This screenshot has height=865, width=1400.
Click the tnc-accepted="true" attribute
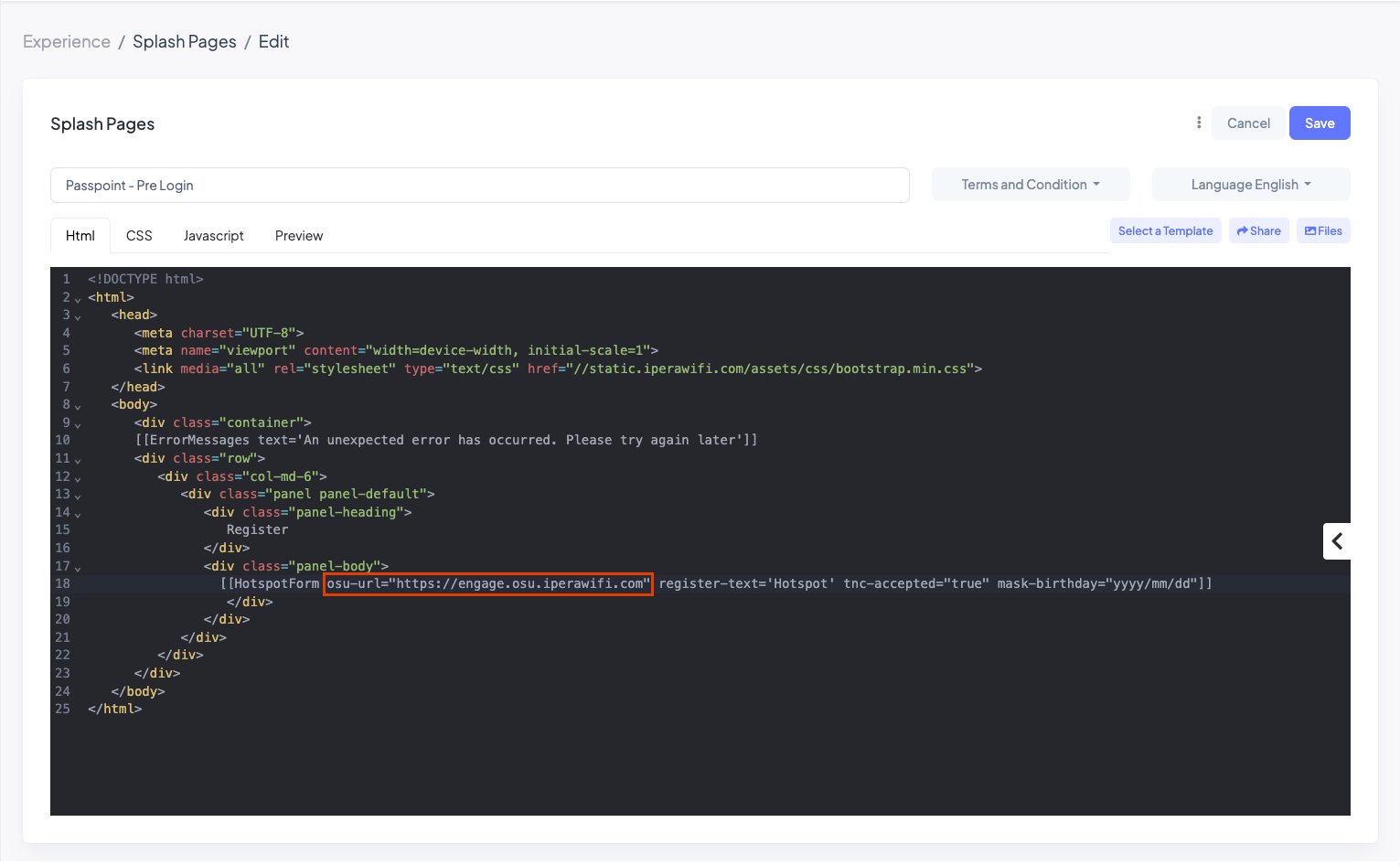916,583
